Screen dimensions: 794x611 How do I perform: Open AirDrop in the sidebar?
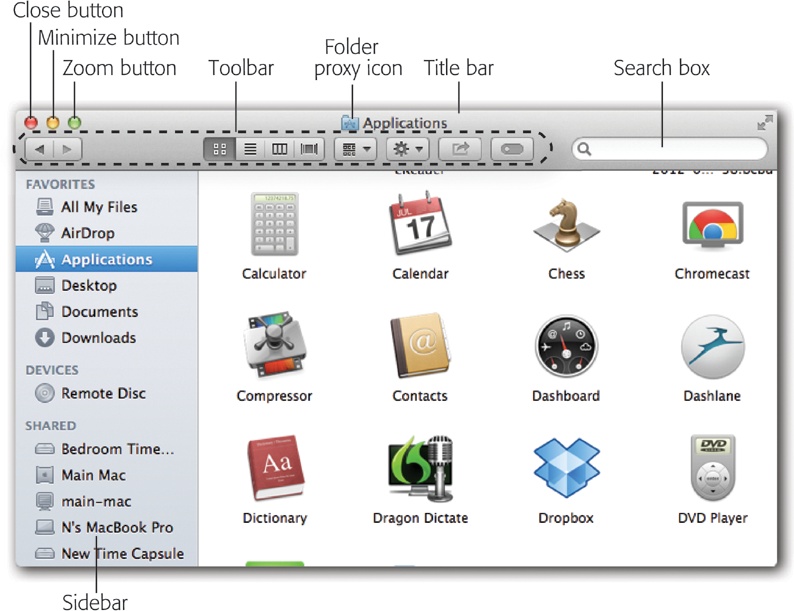pos(107,233)
